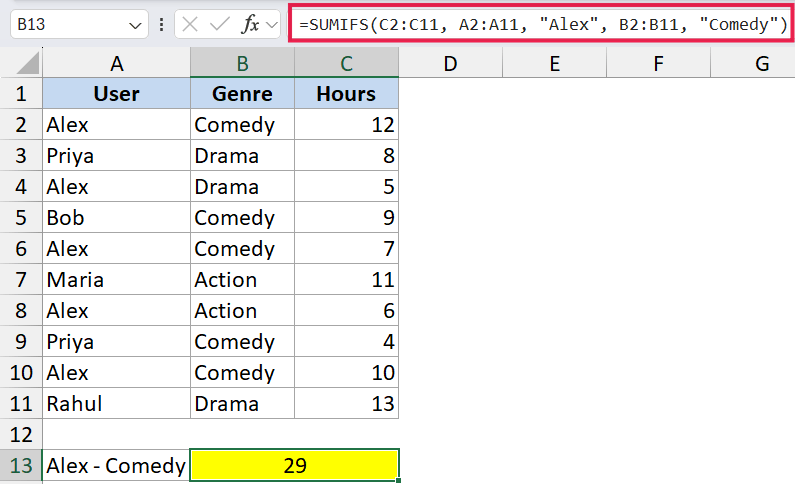Image resolution: width=795 pixels, height=484 pixels.
Task: Click Comedy cell in Bob's row
Action: pyautogui.click(x=242, y=217)
